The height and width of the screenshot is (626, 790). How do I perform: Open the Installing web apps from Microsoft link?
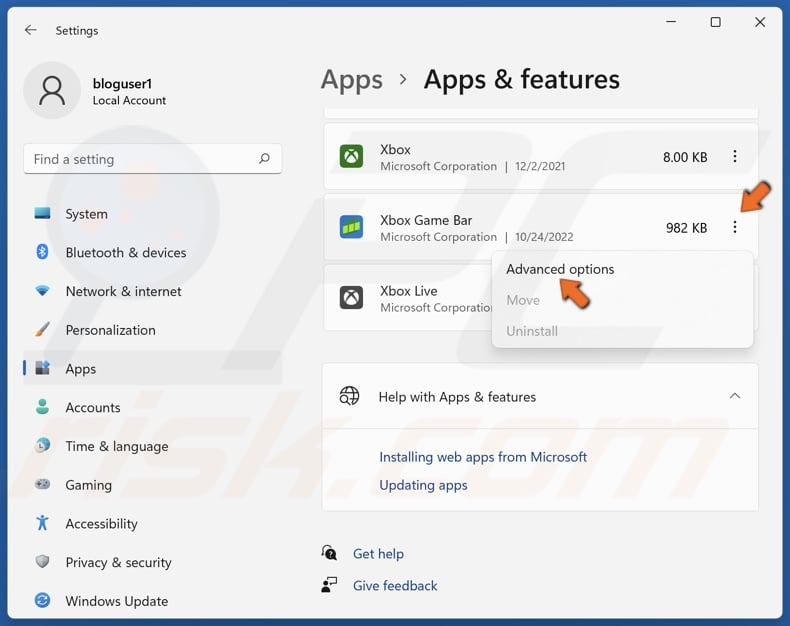pos(483,457)
